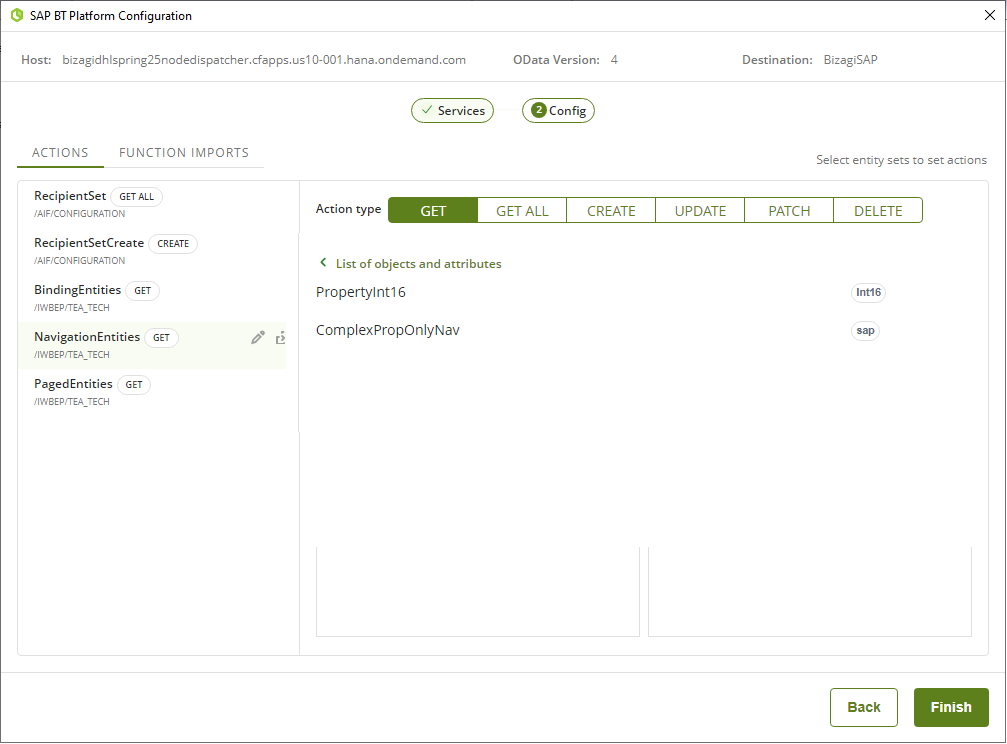Select GET action type
This screenshot has width=1007, height=744.
433,210
